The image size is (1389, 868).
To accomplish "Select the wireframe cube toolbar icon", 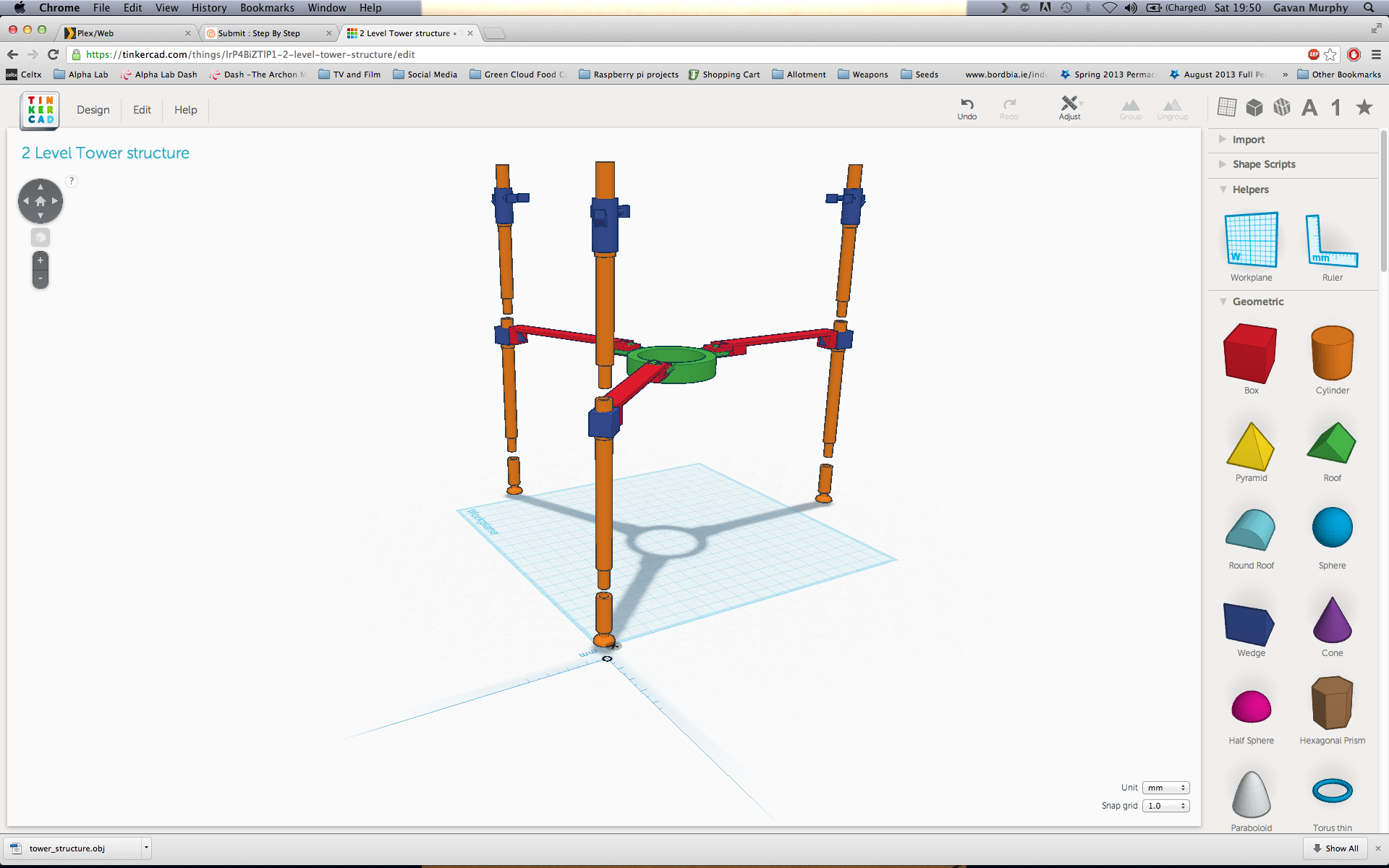I will tap(1282, 107).
